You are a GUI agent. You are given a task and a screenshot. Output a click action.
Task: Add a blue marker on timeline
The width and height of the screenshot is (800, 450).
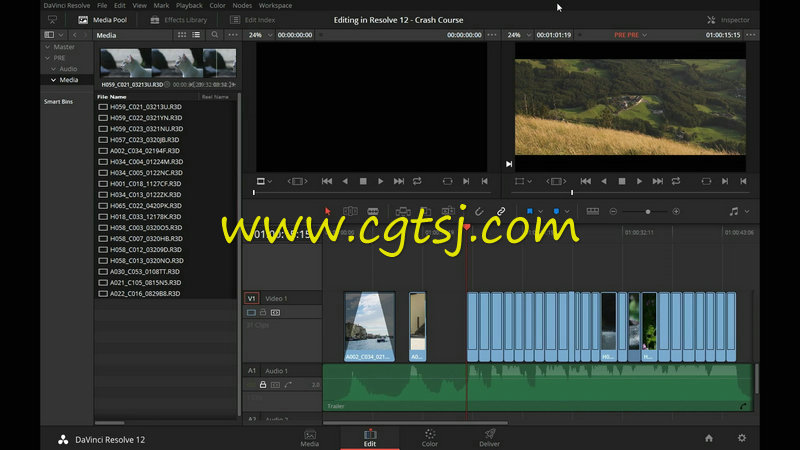tap(556, 211)
